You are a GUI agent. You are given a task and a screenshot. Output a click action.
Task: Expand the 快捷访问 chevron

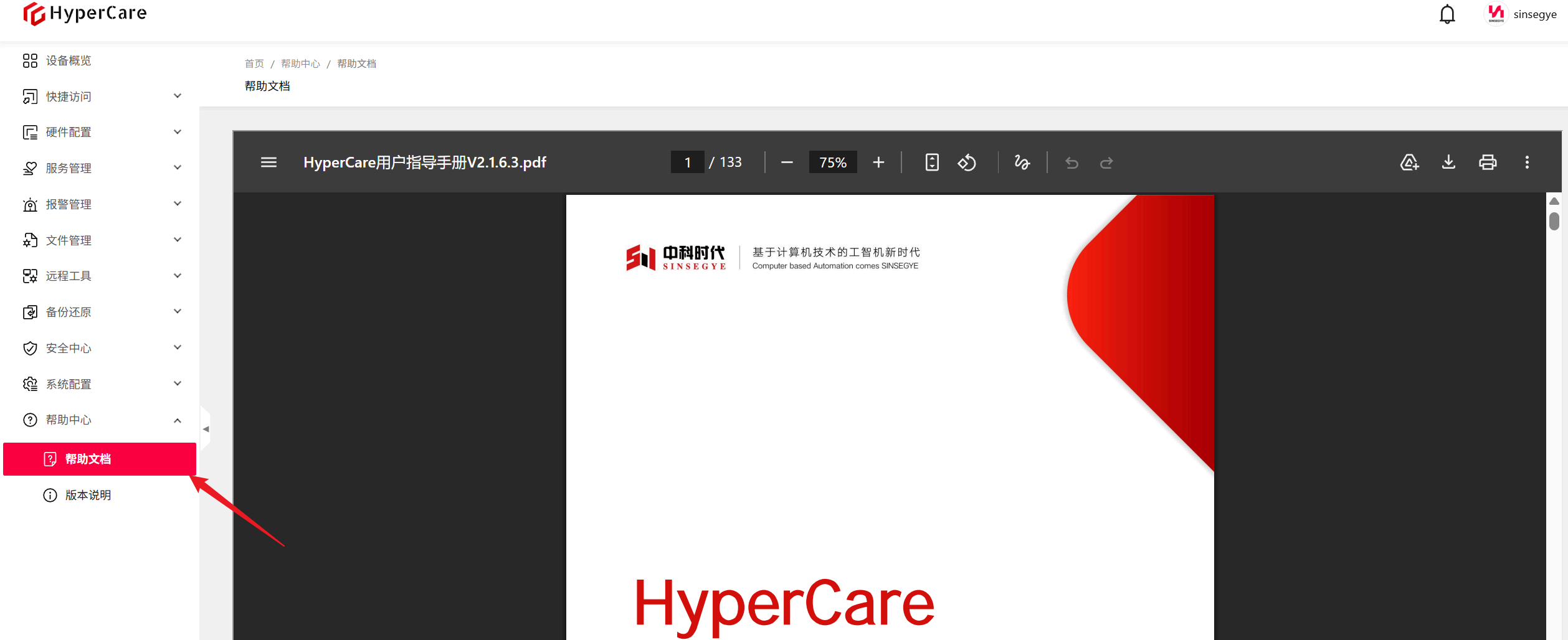coord(178,96)
